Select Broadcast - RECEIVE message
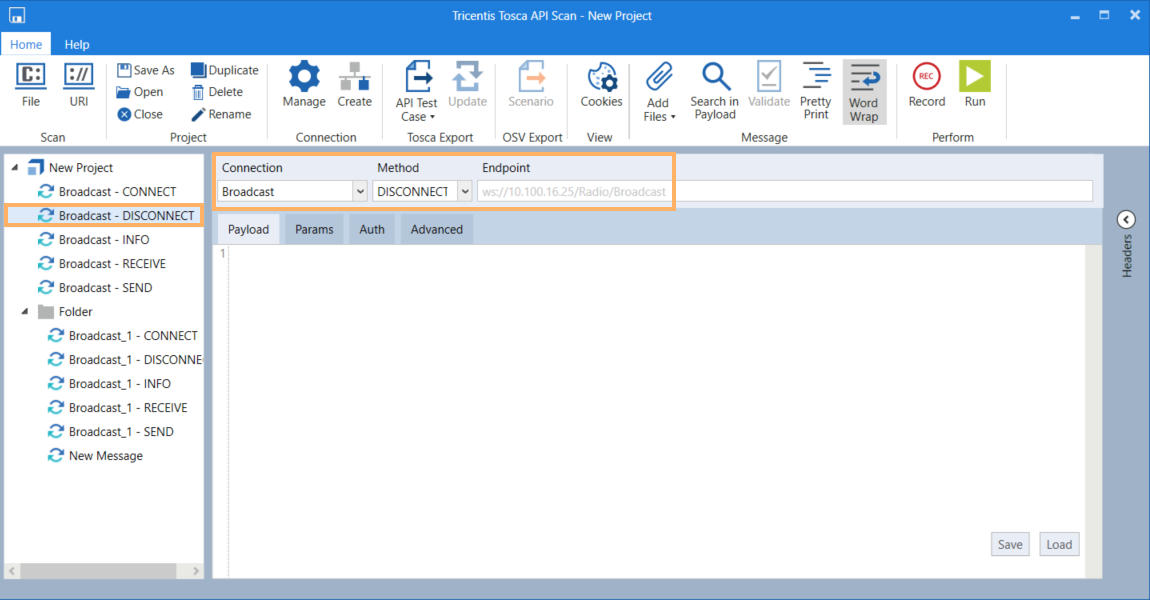 click(x=111, y=264)
